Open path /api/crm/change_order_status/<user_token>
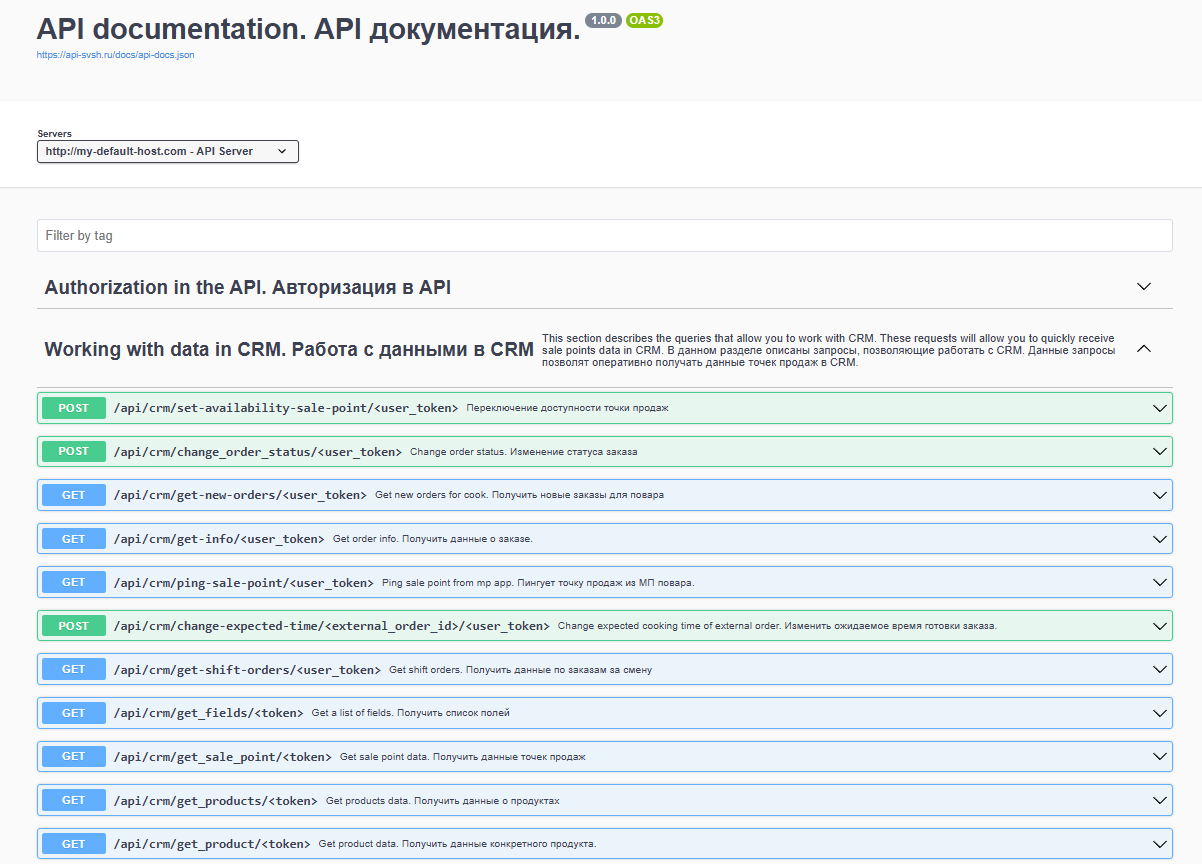Screen dimensions: 1202x864 258,452
